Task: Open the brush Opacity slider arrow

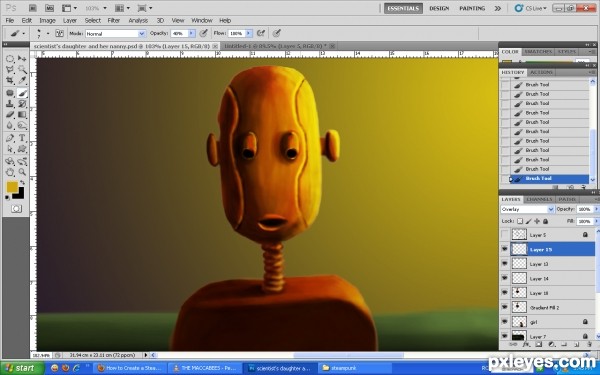Action: tap(191, 34)
